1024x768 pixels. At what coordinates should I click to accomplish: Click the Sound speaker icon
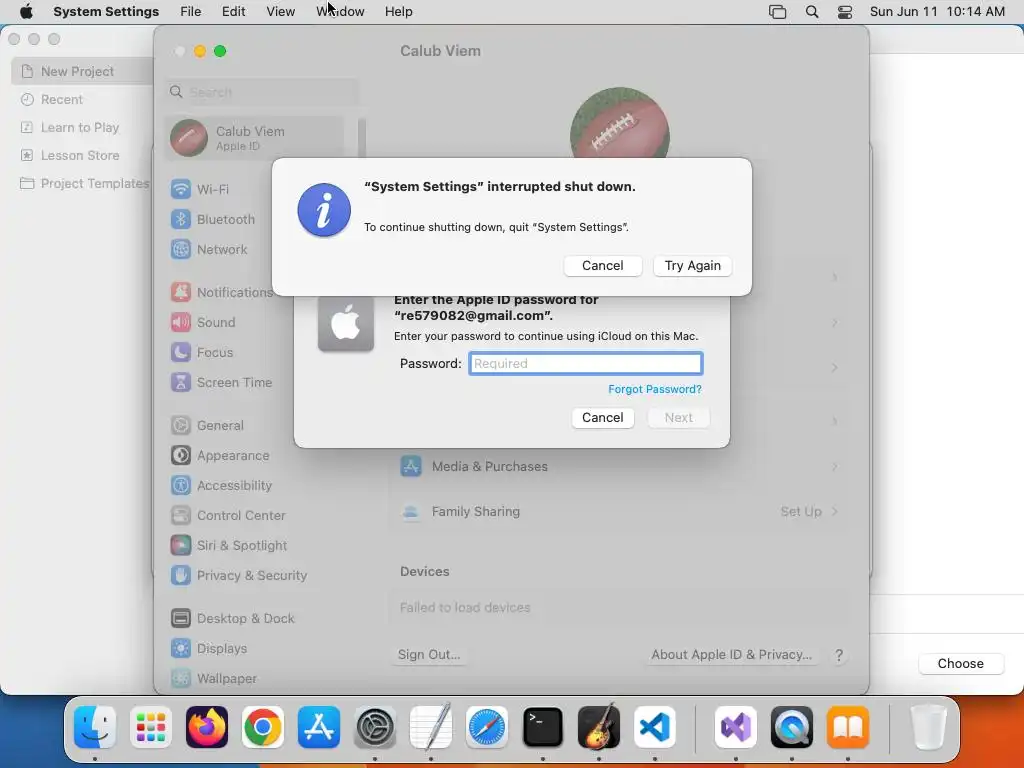pos(181,323)
